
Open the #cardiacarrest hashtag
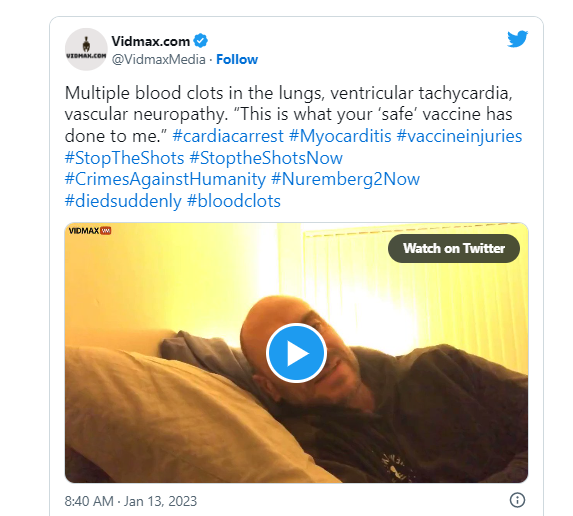(228, 136)
